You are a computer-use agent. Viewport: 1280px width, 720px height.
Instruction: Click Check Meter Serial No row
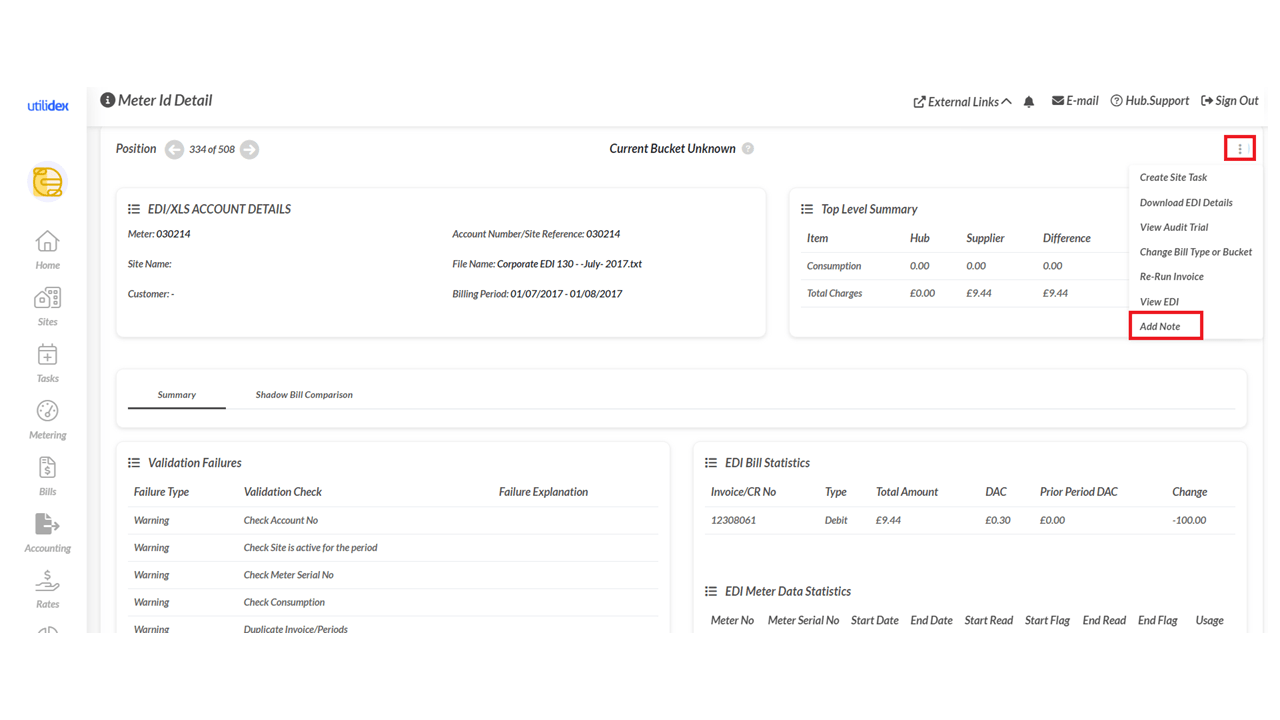tap(393, 575)
